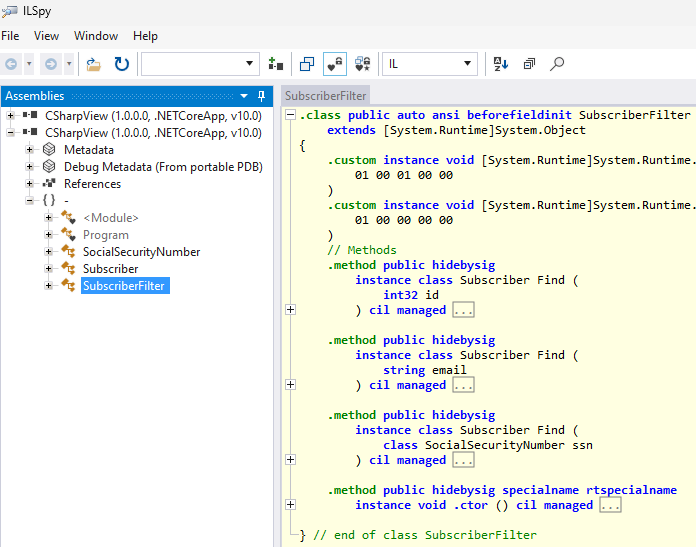Click the Forward navigation arrow
The width and height of the screenshot is (696, 547).
51,64
